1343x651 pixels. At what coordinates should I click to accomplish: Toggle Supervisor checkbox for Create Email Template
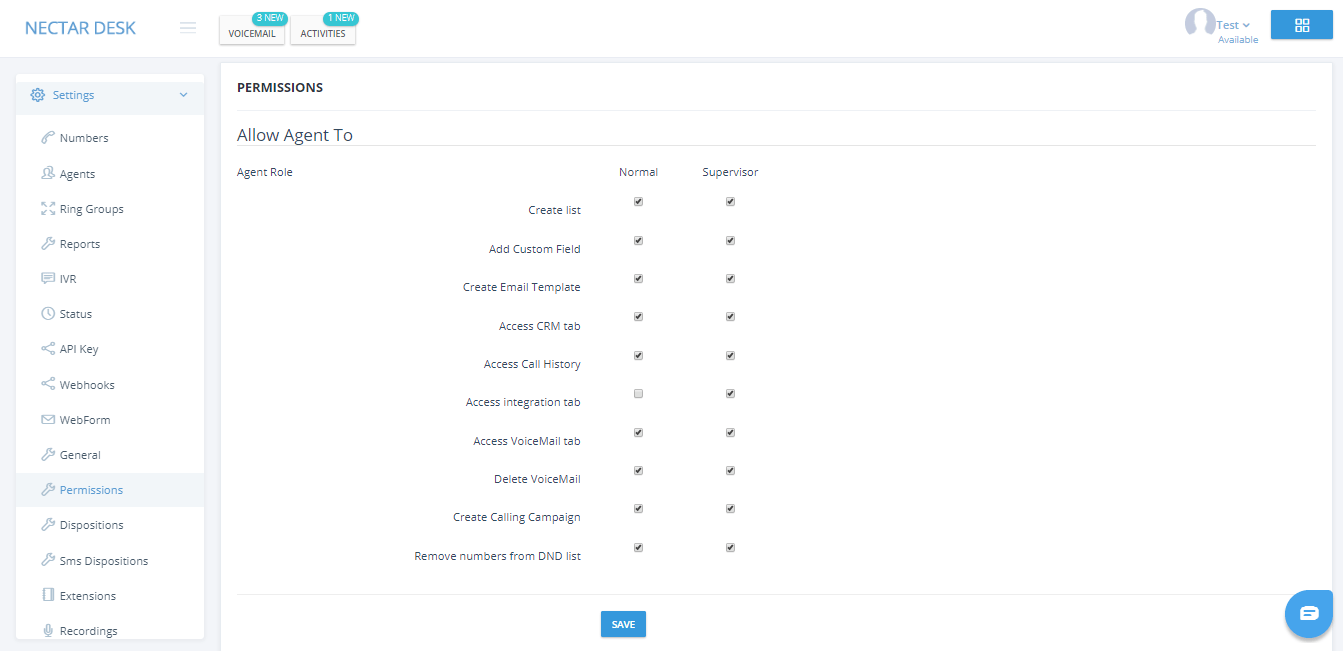tap(730, 278)
